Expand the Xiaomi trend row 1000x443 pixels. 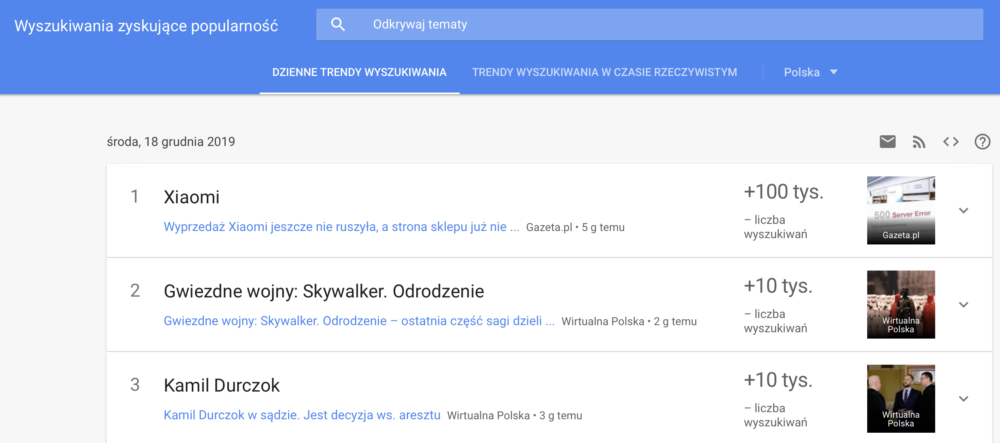pyautogui.click(x=964, y=210)
